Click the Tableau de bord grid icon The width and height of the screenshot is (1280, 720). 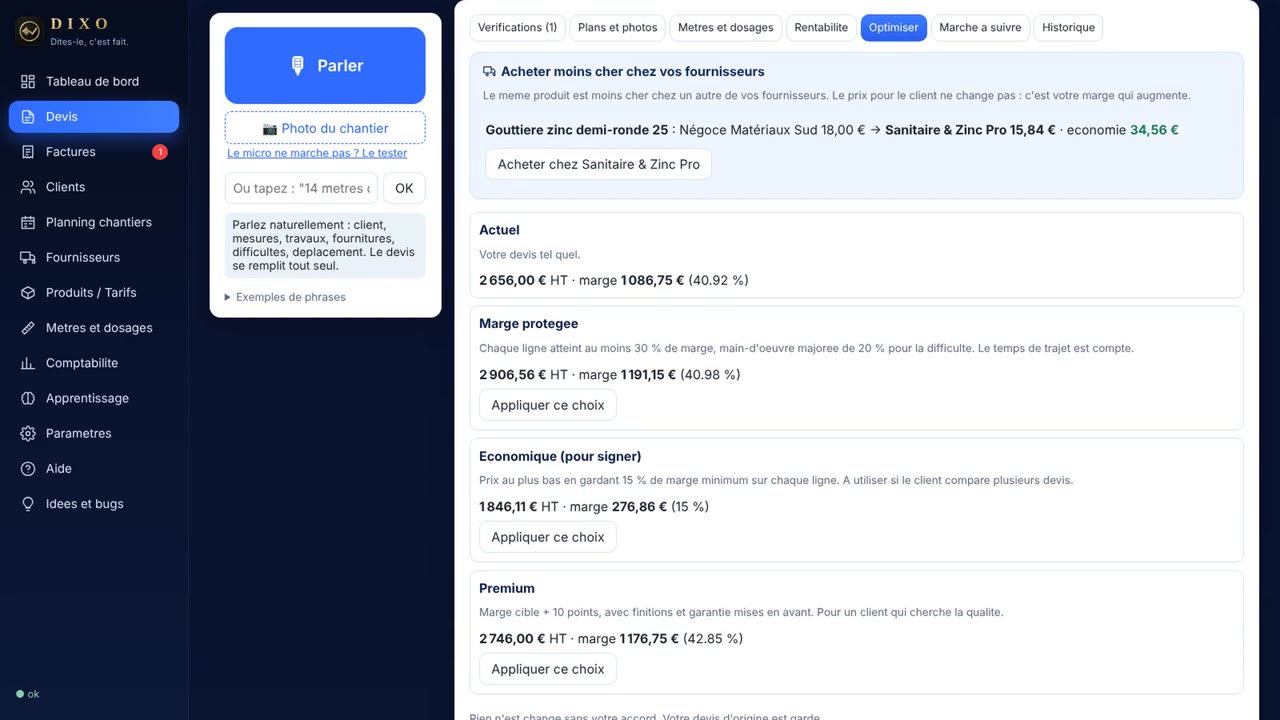click(28, 81)
